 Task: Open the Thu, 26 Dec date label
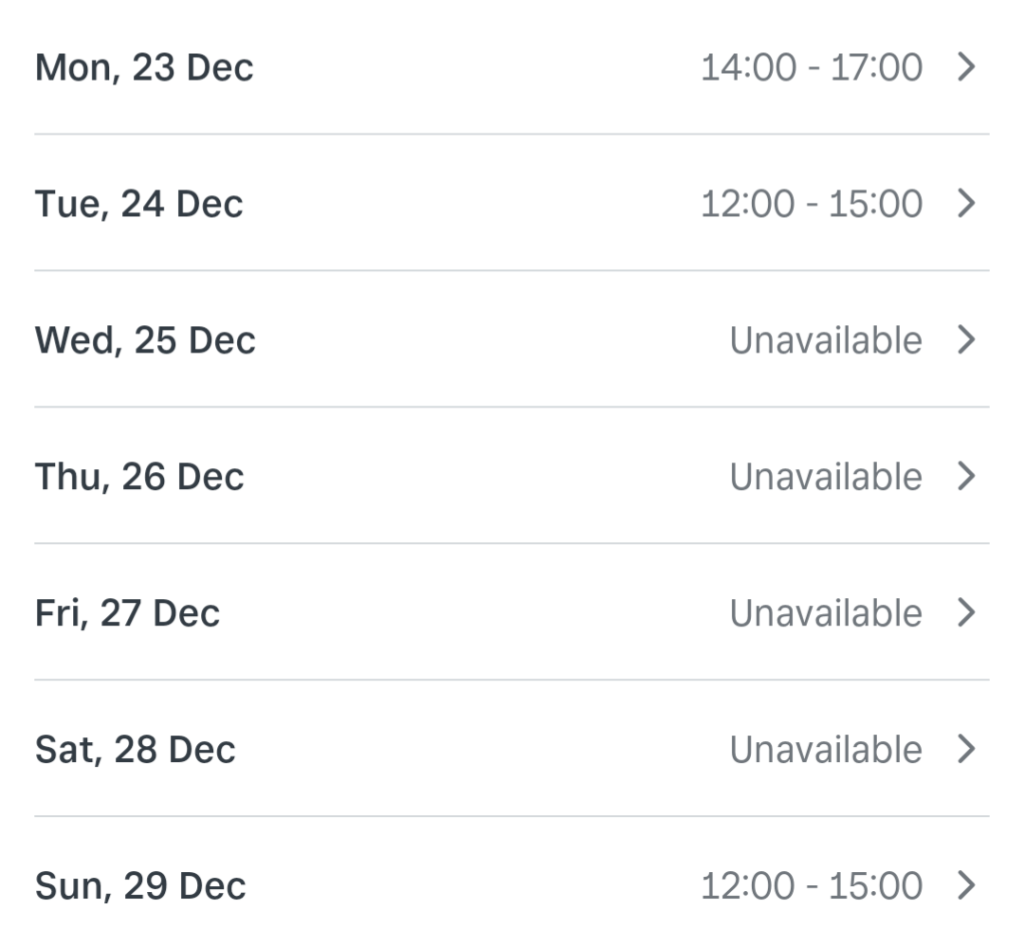point(139,477)
